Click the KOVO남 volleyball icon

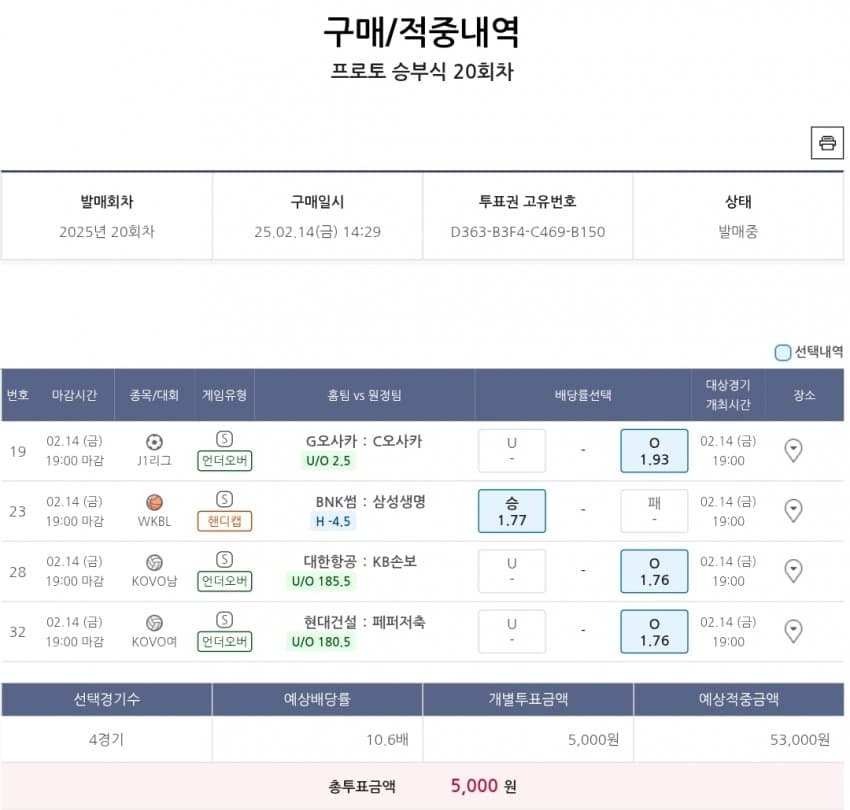point(154,563)
